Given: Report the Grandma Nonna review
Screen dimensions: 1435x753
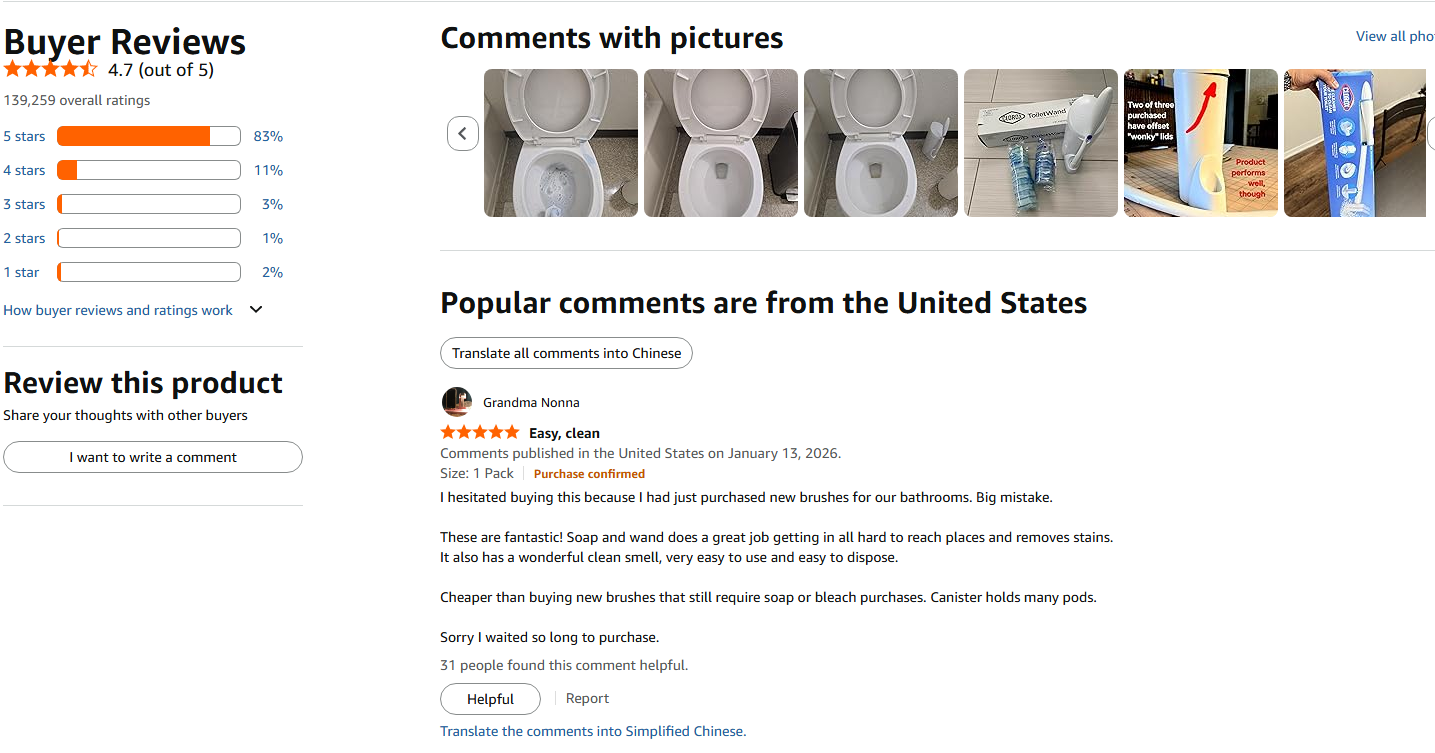Looking at the screenshot, I should pyautogui.click(x=587, y=699).
